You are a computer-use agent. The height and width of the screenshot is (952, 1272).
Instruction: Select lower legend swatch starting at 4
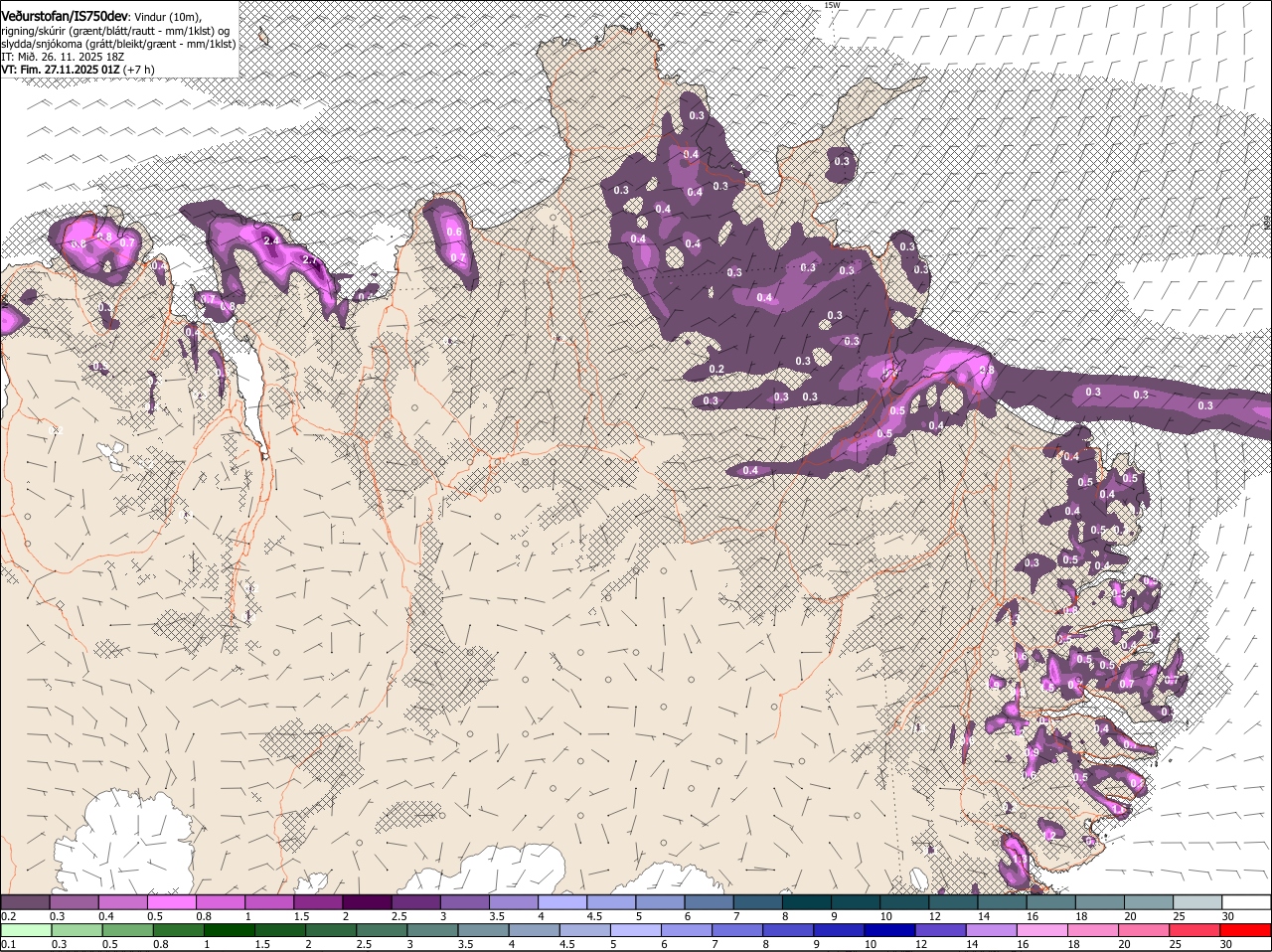click(x=535, y=930)
